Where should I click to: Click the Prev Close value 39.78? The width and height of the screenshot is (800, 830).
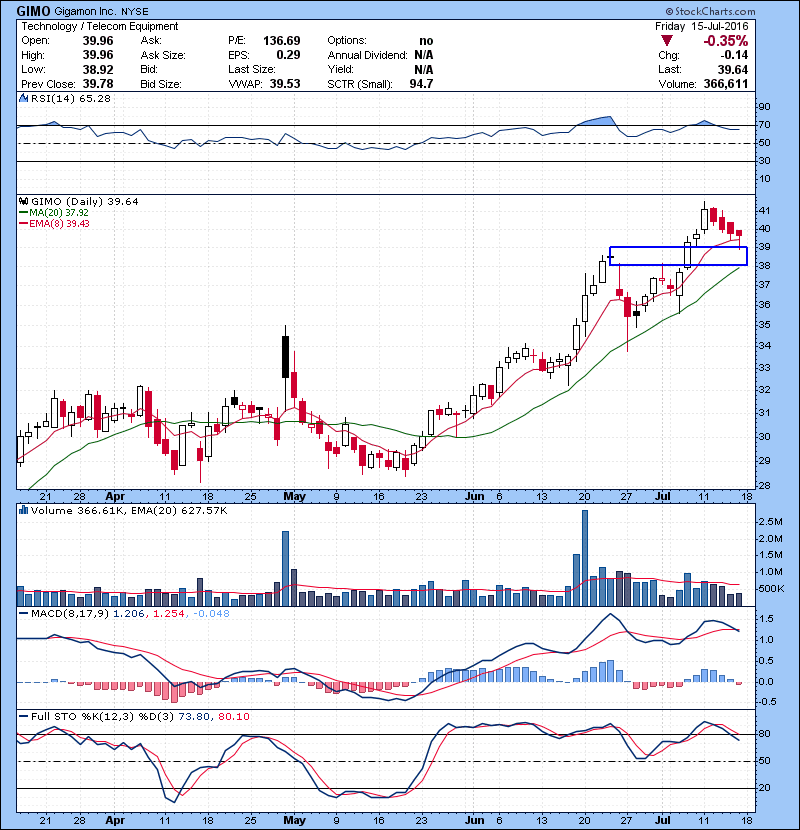(98, 84)
